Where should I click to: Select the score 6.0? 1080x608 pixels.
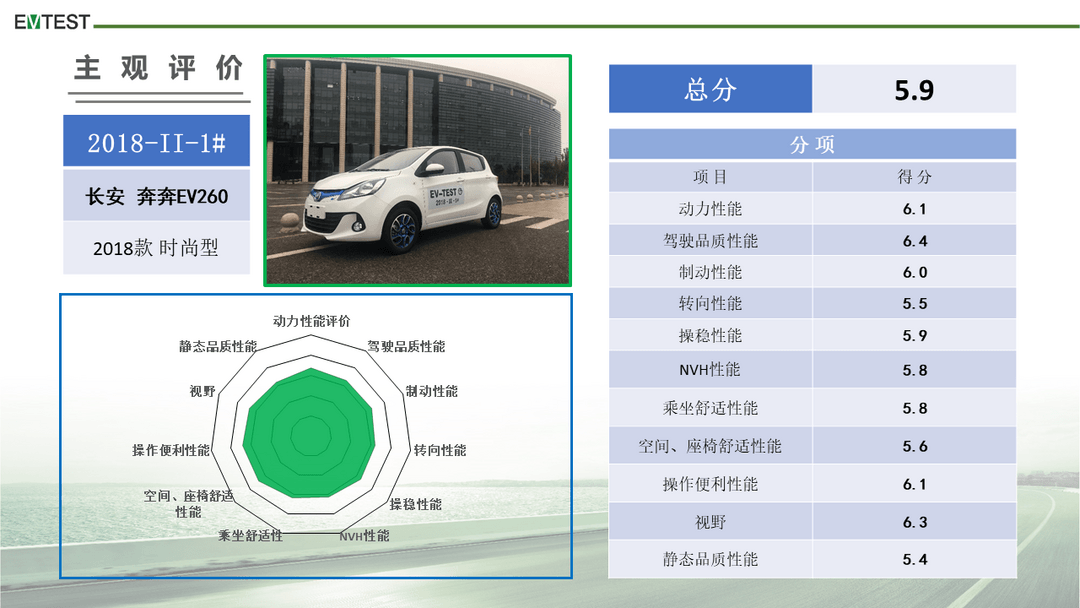(x=915, y=273)
